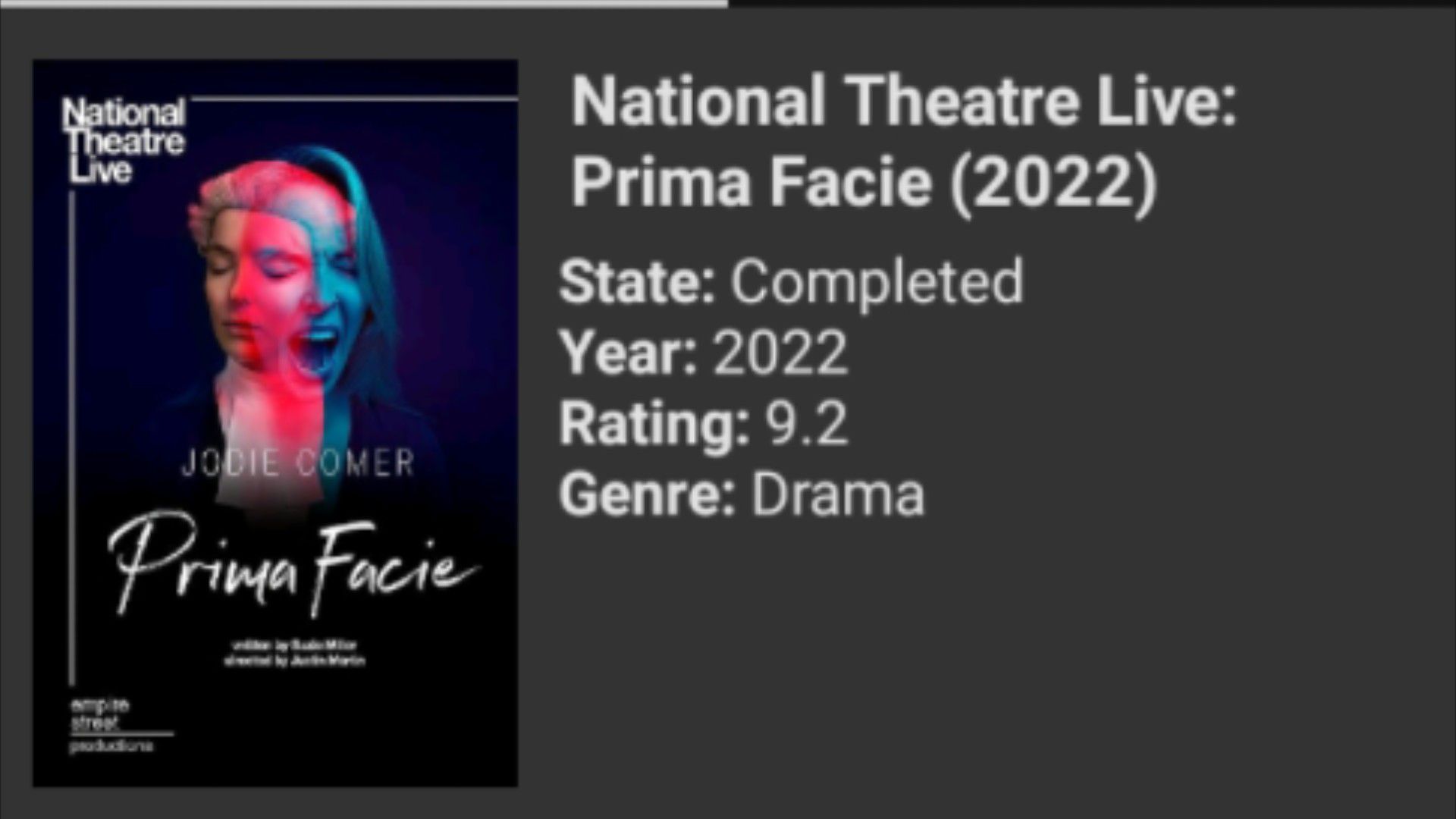
Task: Click the National Theatre Live logo on poster
Action: (124, 141)
